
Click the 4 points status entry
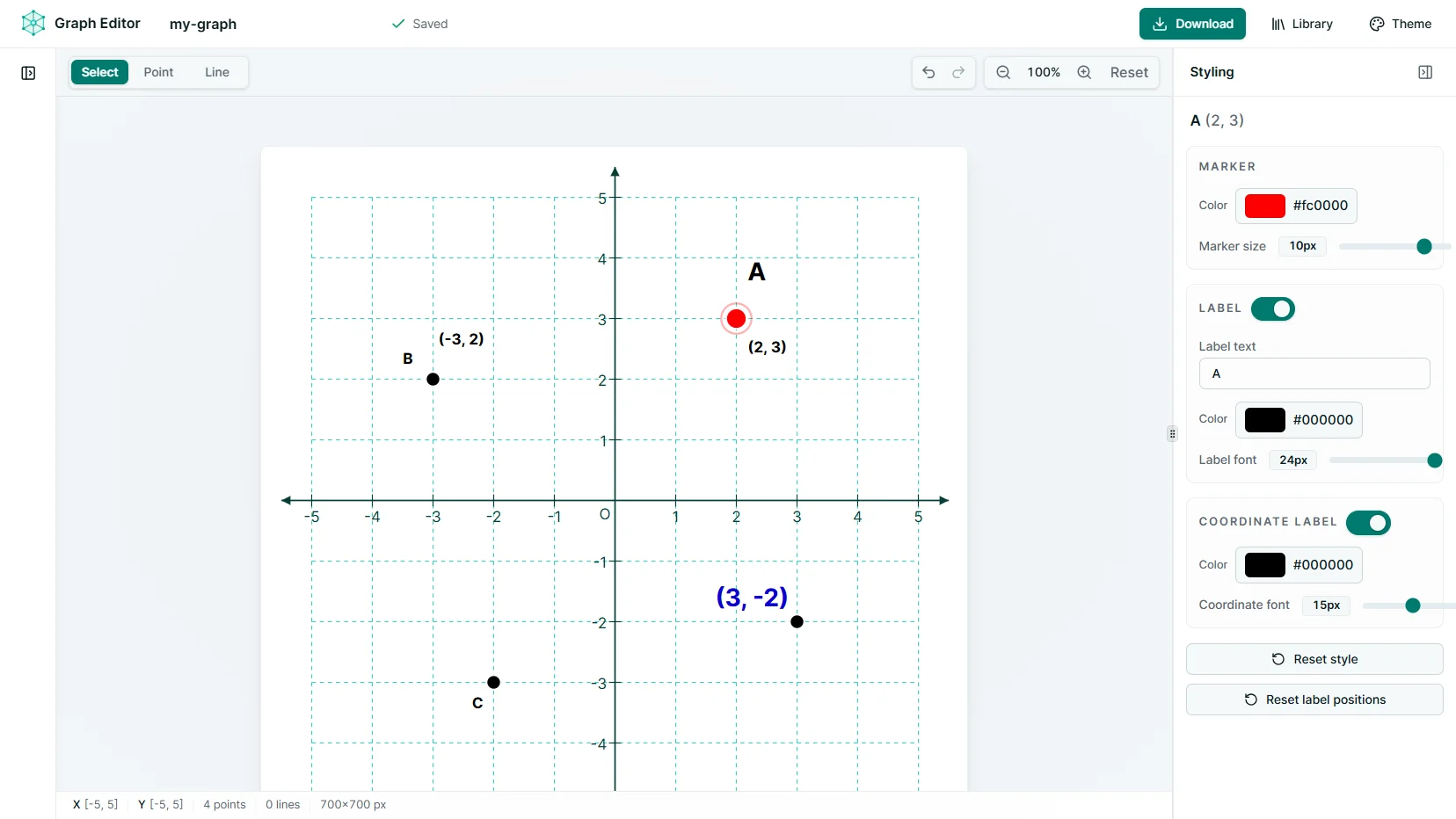point(224,804)
